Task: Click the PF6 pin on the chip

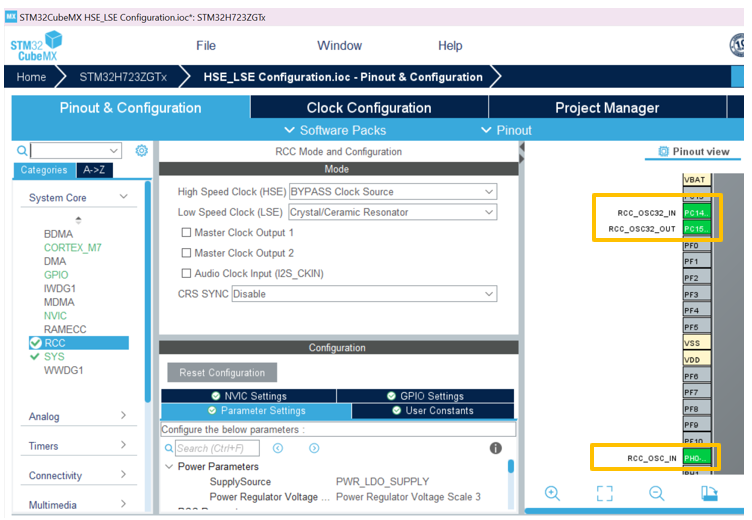Action: [x=697, y=376]
